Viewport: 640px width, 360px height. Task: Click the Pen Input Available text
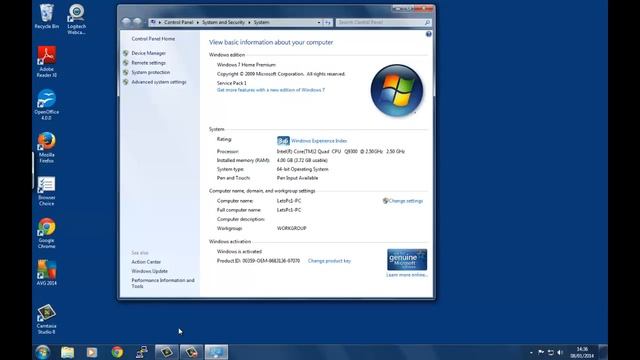pyautogui.click(x=297, y=178)
